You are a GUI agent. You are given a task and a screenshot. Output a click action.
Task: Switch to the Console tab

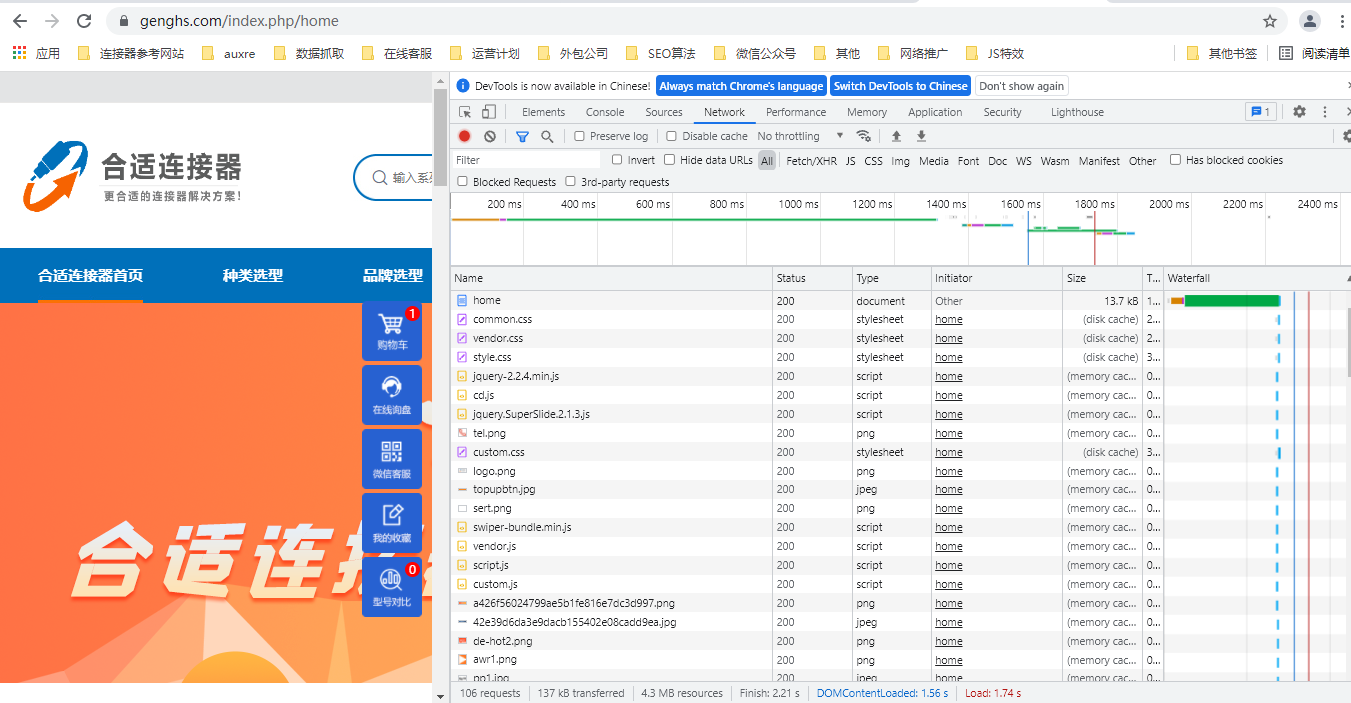click(x=605, y=112)
